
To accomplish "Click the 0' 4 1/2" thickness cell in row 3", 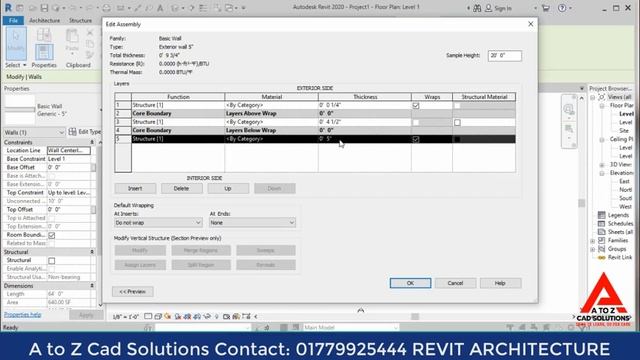I will 364,122.
